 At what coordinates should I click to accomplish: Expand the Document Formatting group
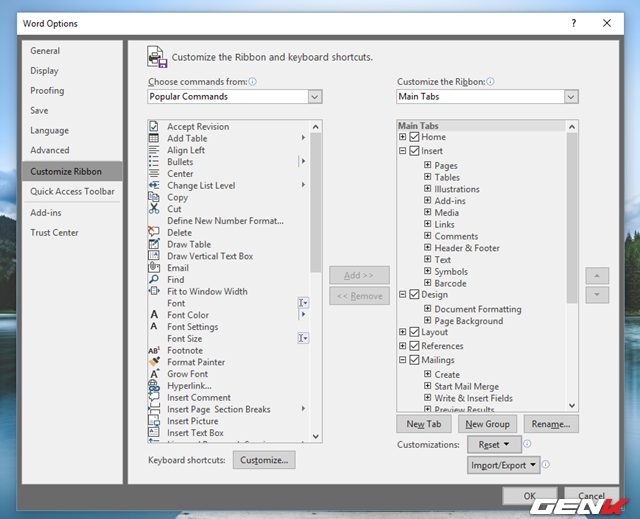pyautogui.click(x=427, y=308)
